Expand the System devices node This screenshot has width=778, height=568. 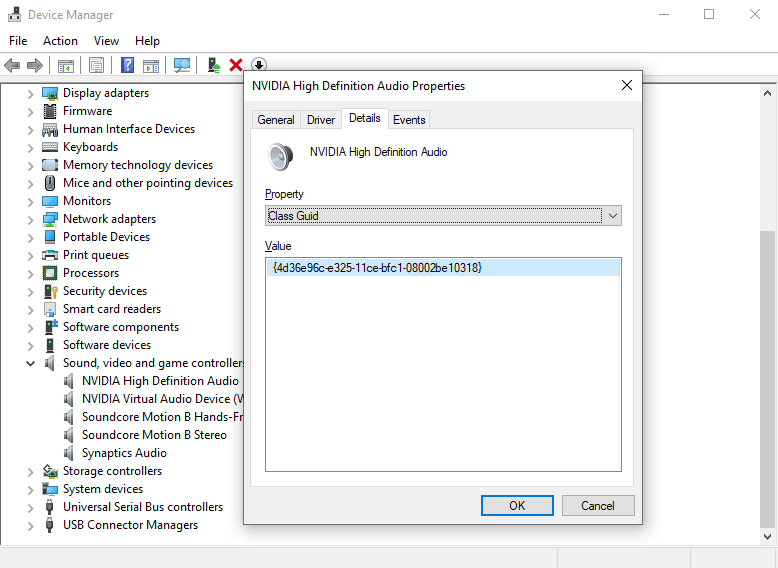click(x=30, y=490)
